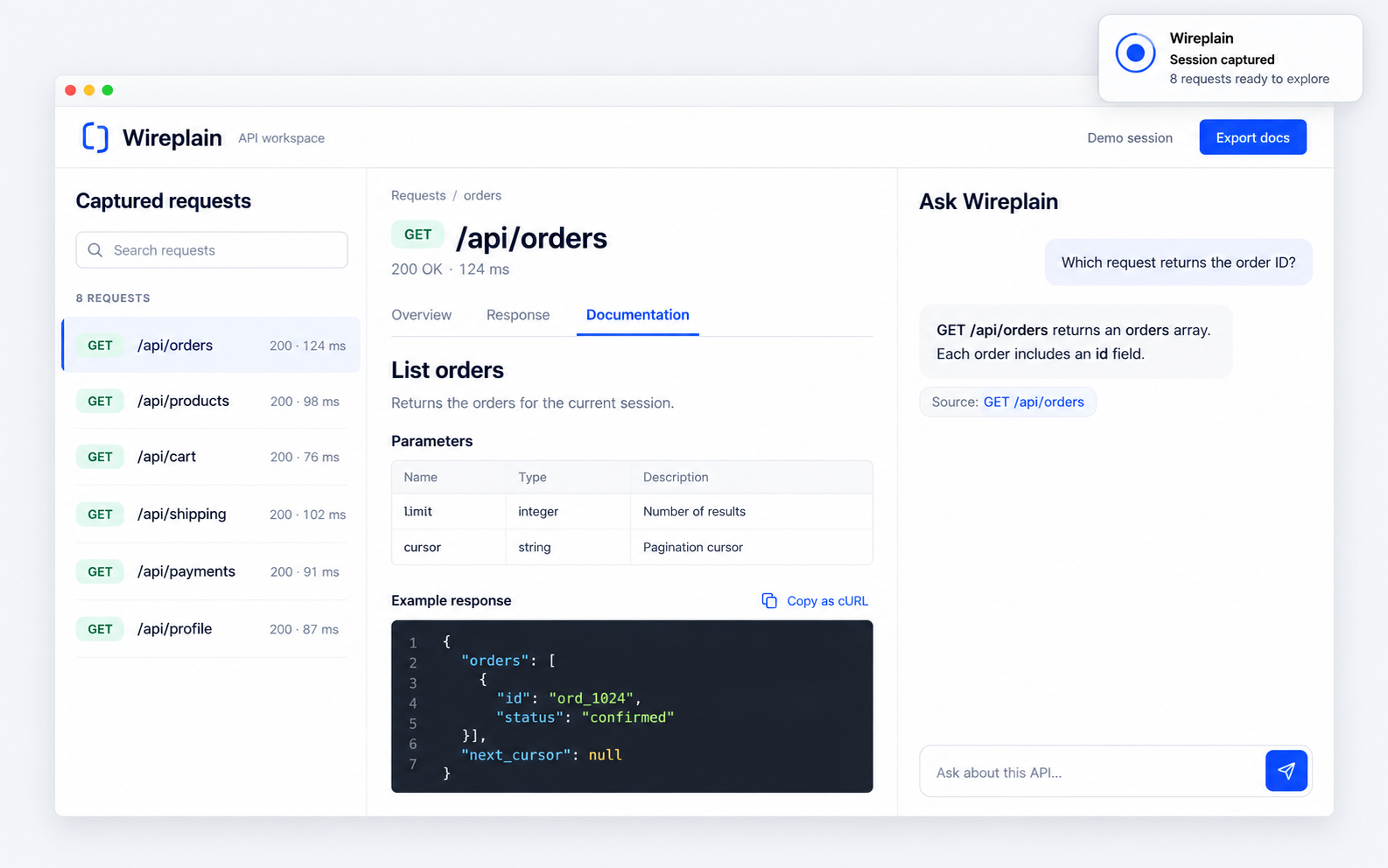Select the /api/shipping request row

[x=212, y=514]
